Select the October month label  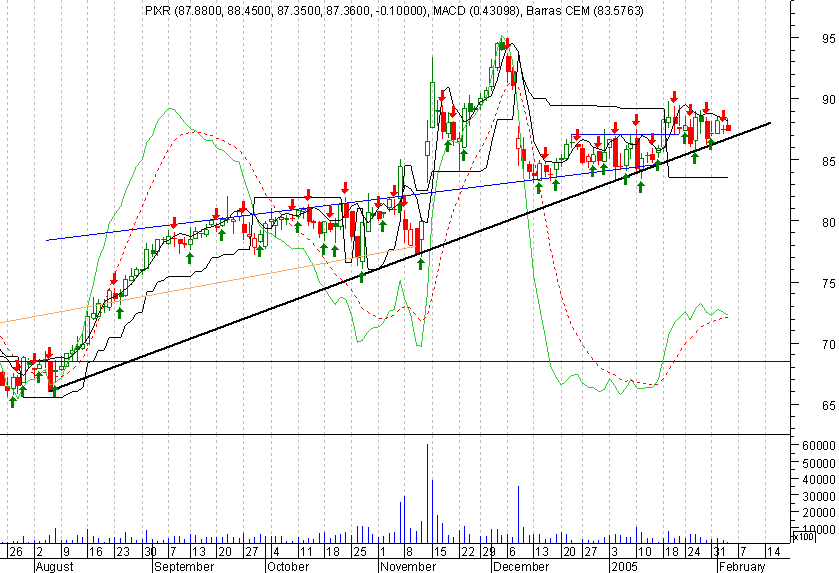[288, 566]
